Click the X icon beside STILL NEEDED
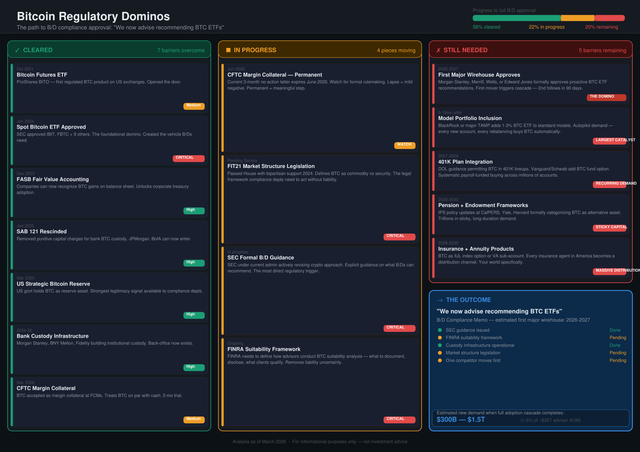This screenshot has width=640, height=452. pyautogui.click(x=439, y=50)
